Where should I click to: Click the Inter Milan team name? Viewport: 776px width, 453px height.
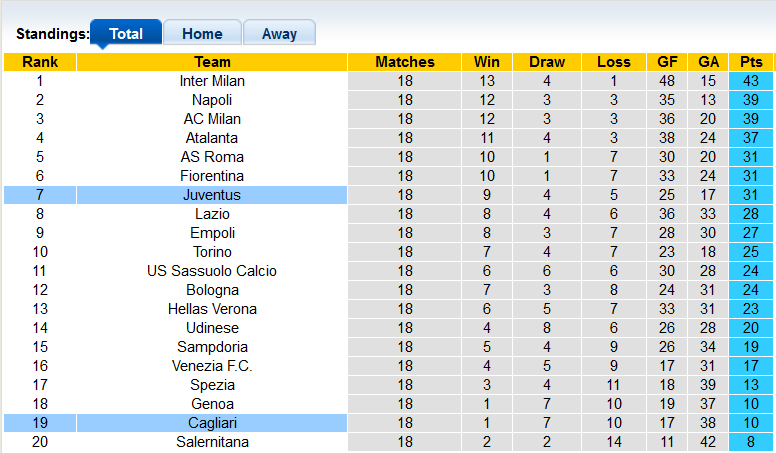point(212,81)
